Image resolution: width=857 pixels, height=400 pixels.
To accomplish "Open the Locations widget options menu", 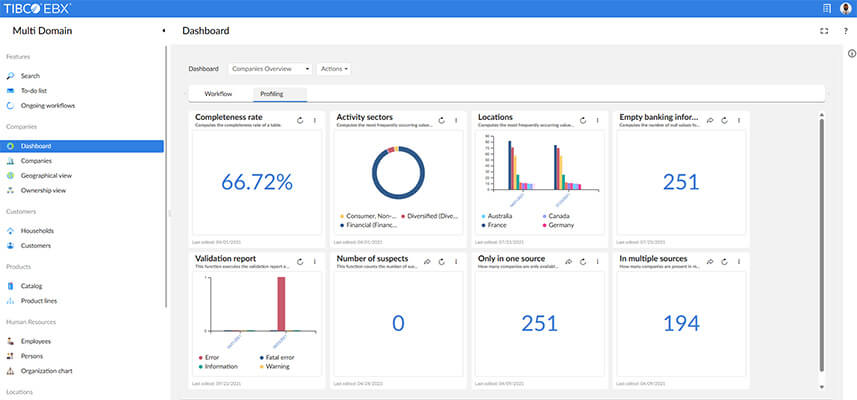I will tap(597, 120).
